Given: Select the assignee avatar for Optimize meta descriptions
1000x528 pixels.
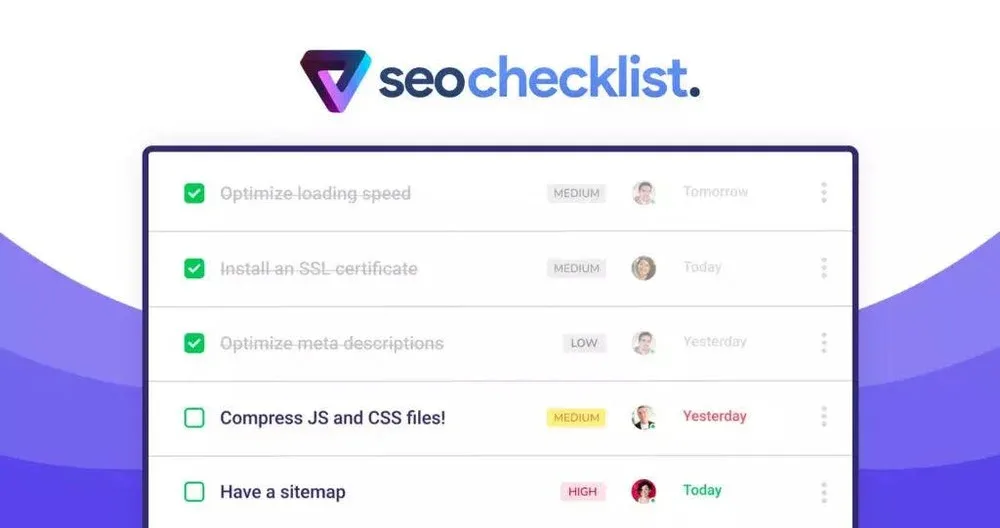Looking at the screenshot, I should coord(644,343).
